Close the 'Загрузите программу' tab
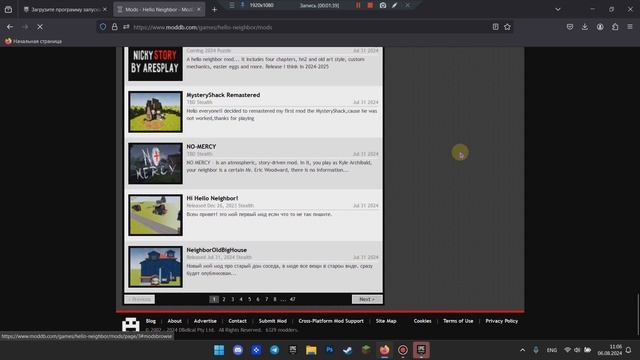Screen dimensions: 640x360 point(105,9)
